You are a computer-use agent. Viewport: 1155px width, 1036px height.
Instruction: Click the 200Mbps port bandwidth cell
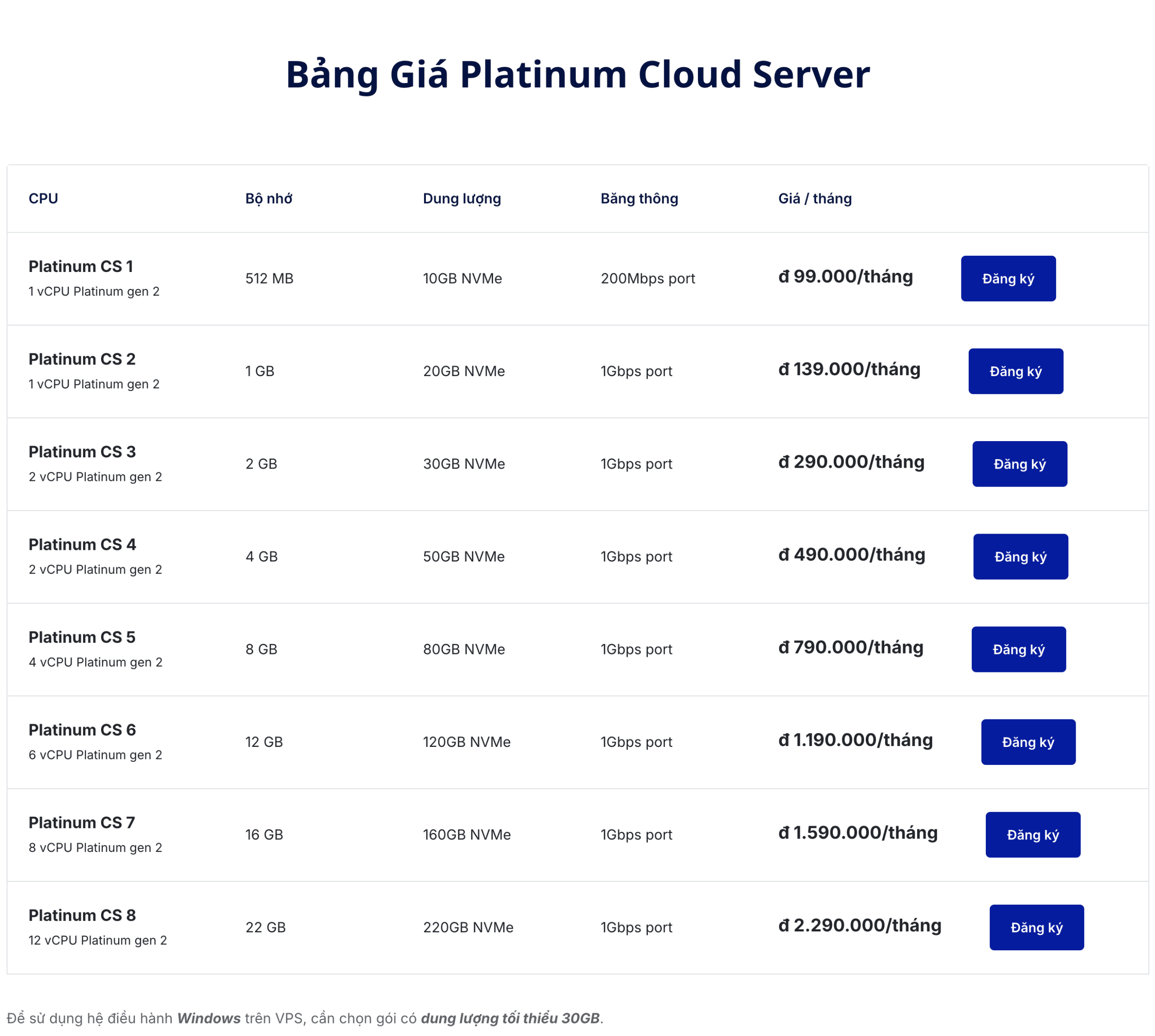(647, 278)
